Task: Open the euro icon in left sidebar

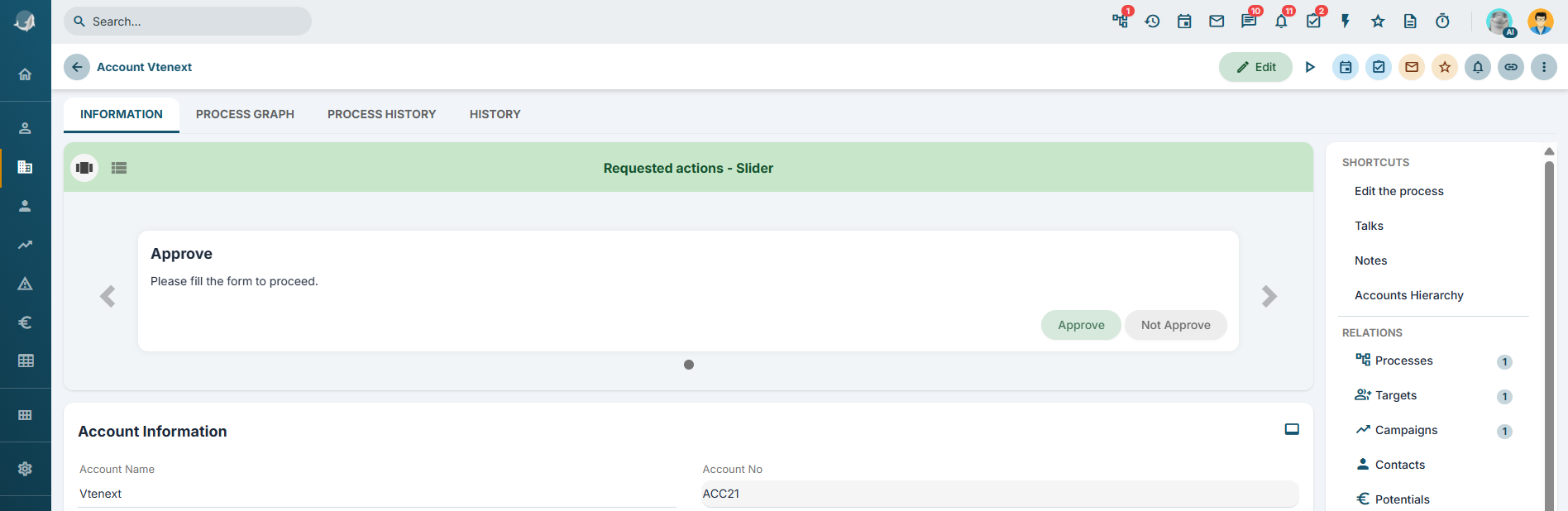Action: click(25, 322)
